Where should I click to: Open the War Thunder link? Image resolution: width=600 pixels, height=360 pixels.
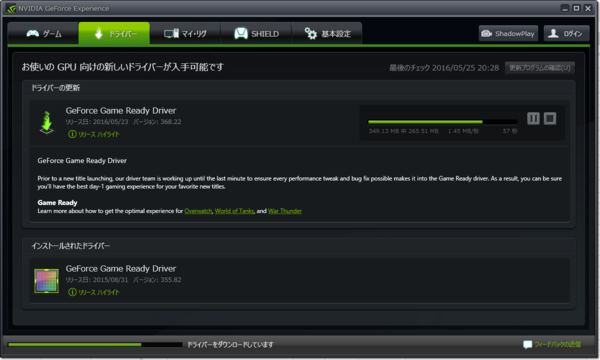pos(285,211)
